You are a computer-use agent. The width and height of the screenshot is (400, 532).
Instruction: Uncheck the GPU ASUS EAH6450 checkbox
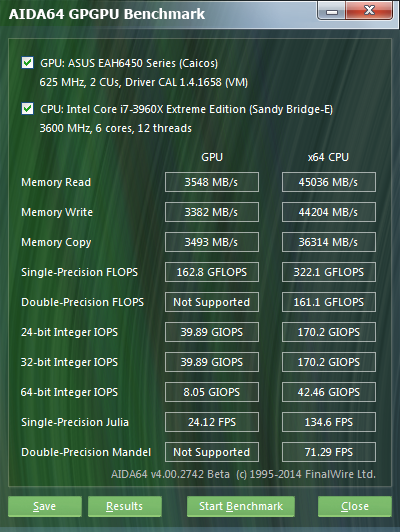pyautogui.click(x=27, y=63)
